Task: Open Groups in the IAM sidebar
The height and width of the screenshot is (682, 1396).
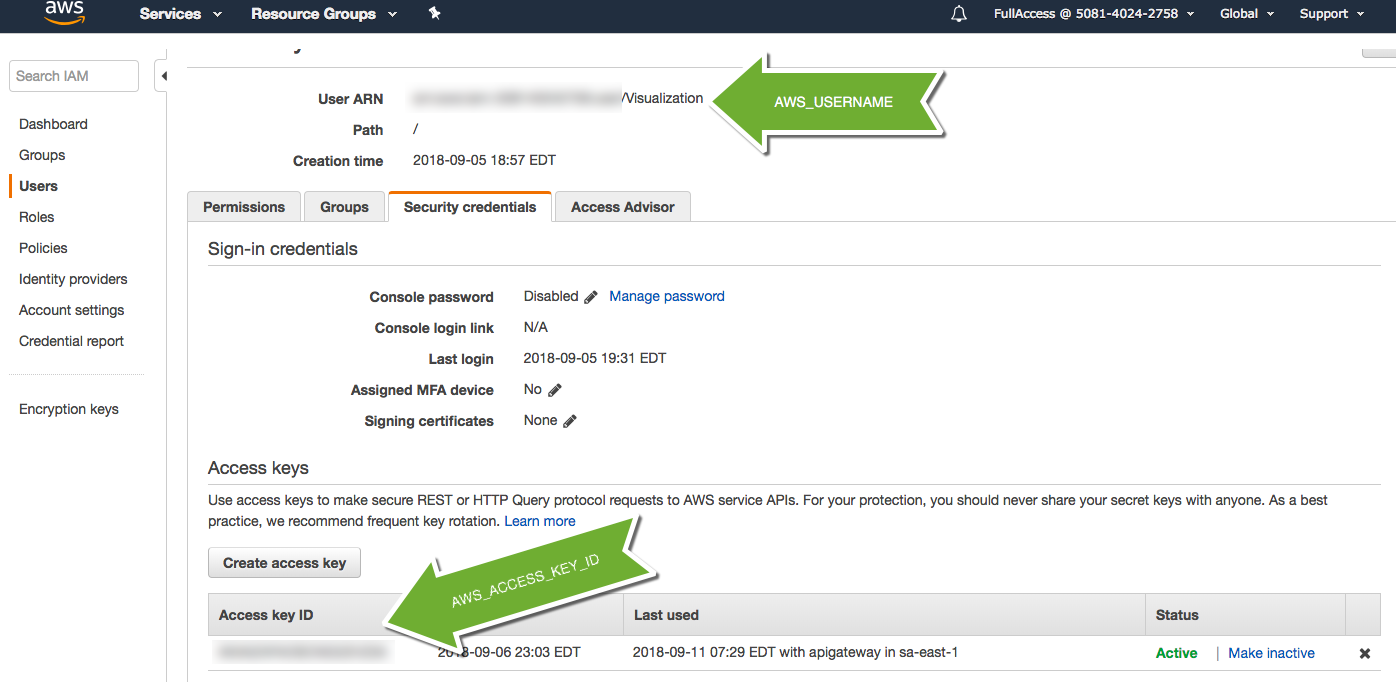Action: (x=42, y=155)
